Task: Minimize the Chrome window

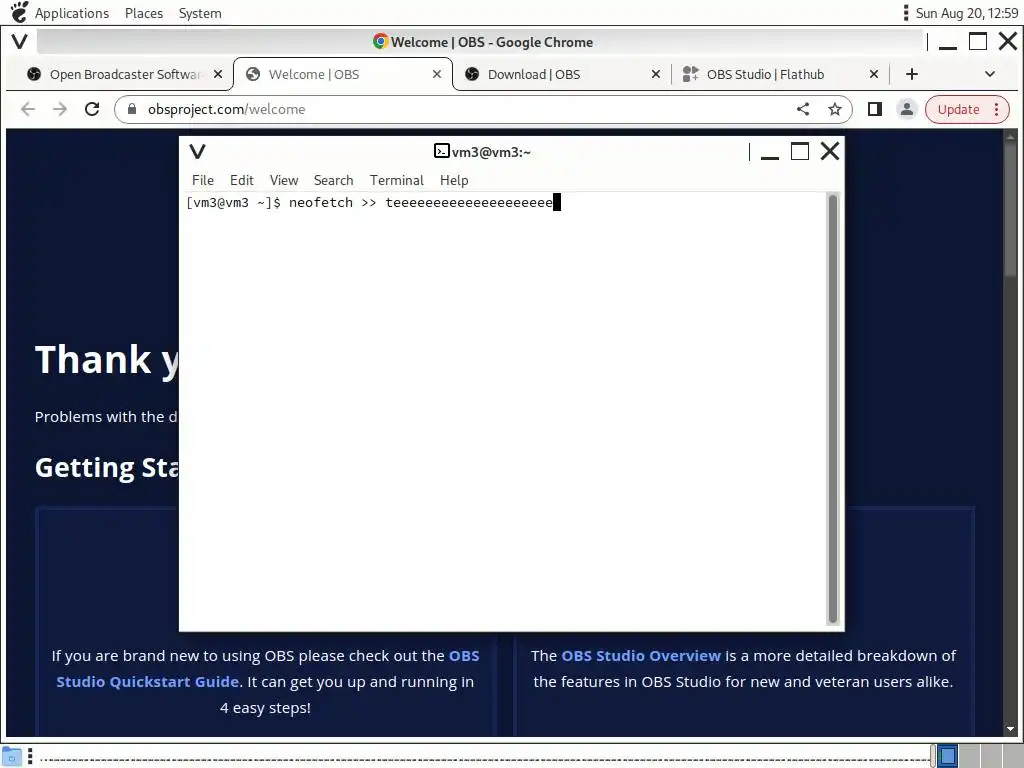Action: [948, 42]
